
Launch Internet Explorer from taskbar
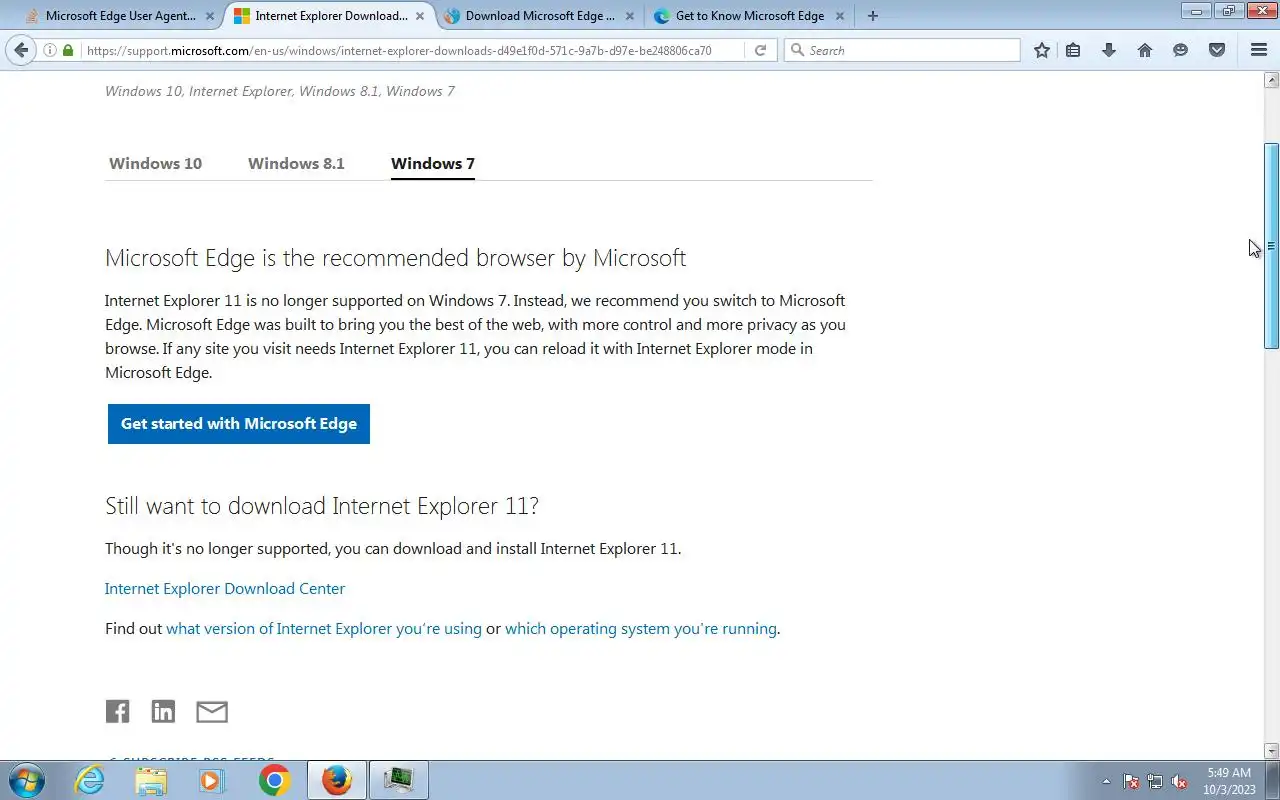(90, 780)
